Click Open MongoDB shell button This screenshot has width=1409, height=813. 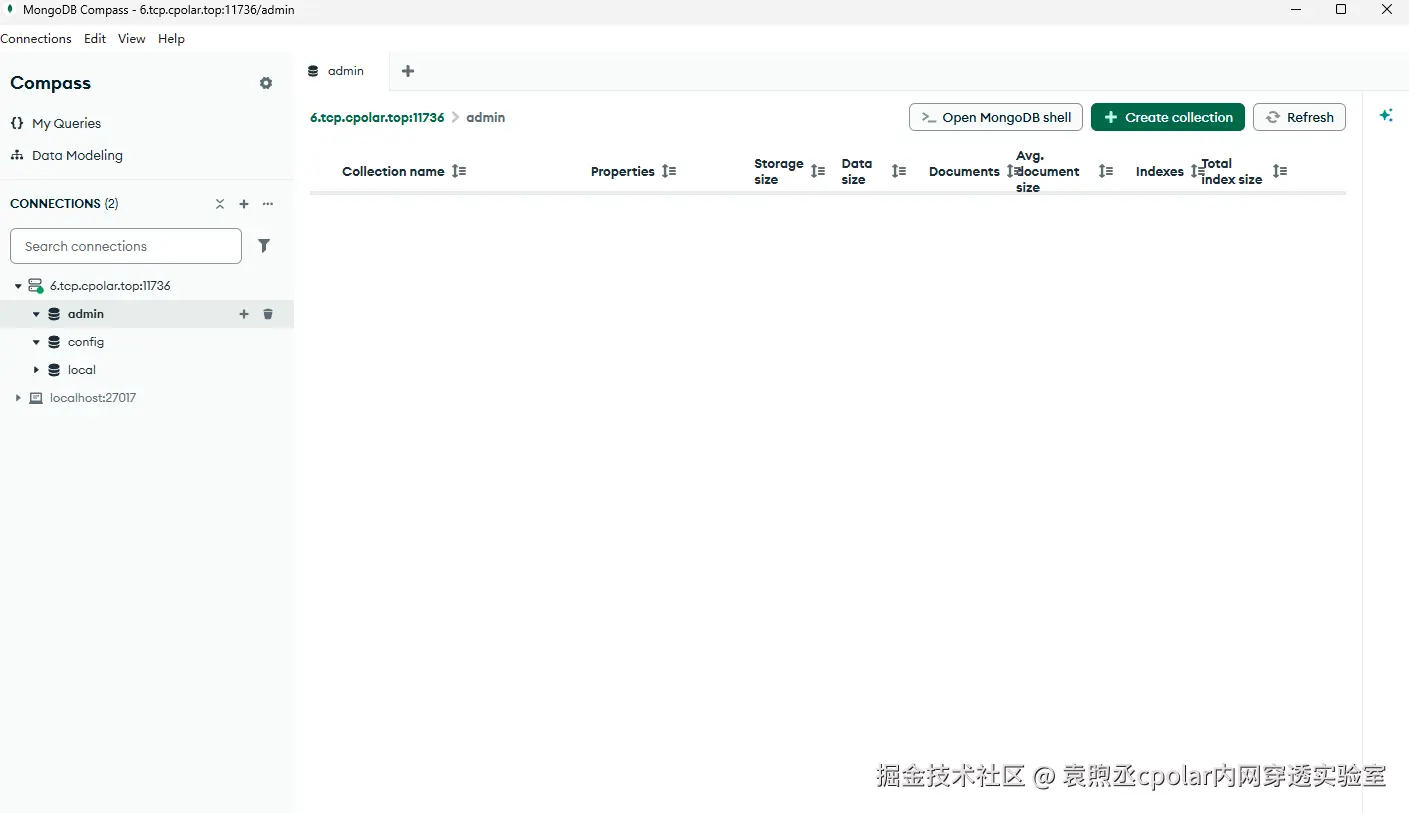click(996, 117)
